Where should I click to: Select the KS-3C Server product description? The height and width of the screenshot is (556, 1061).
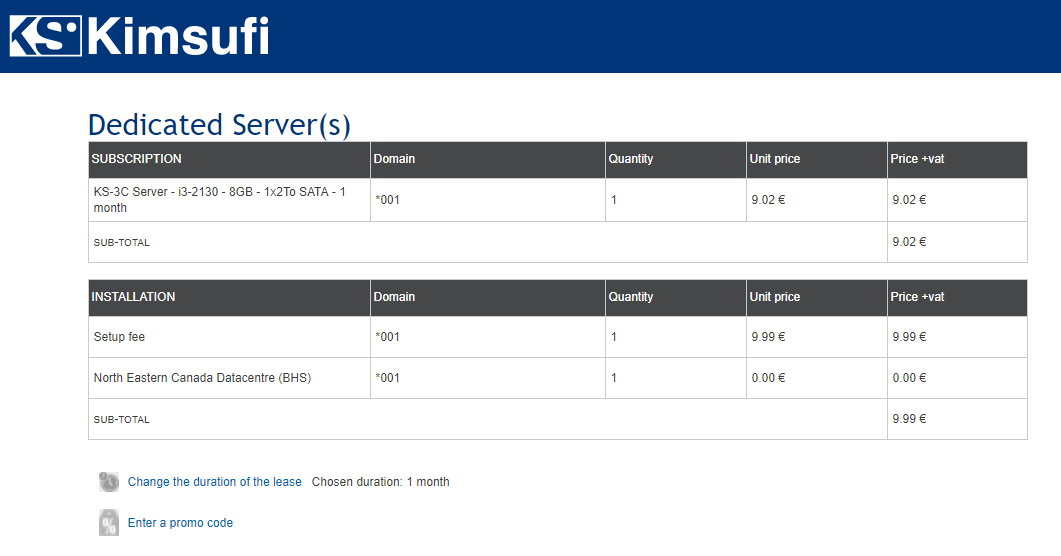tap(219, 200)
